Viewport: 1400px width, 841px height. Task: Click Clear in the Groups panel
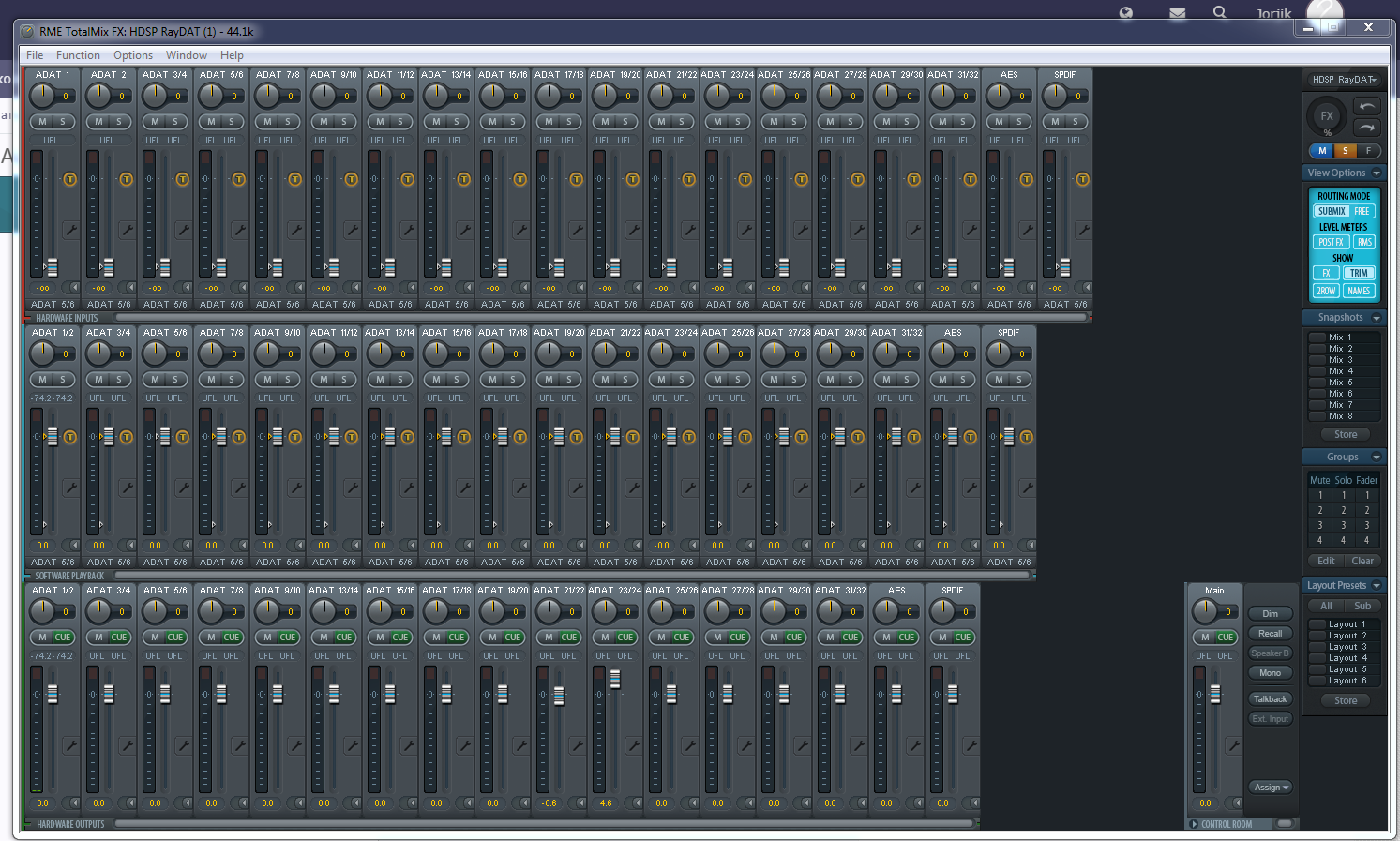(1362, 562)
